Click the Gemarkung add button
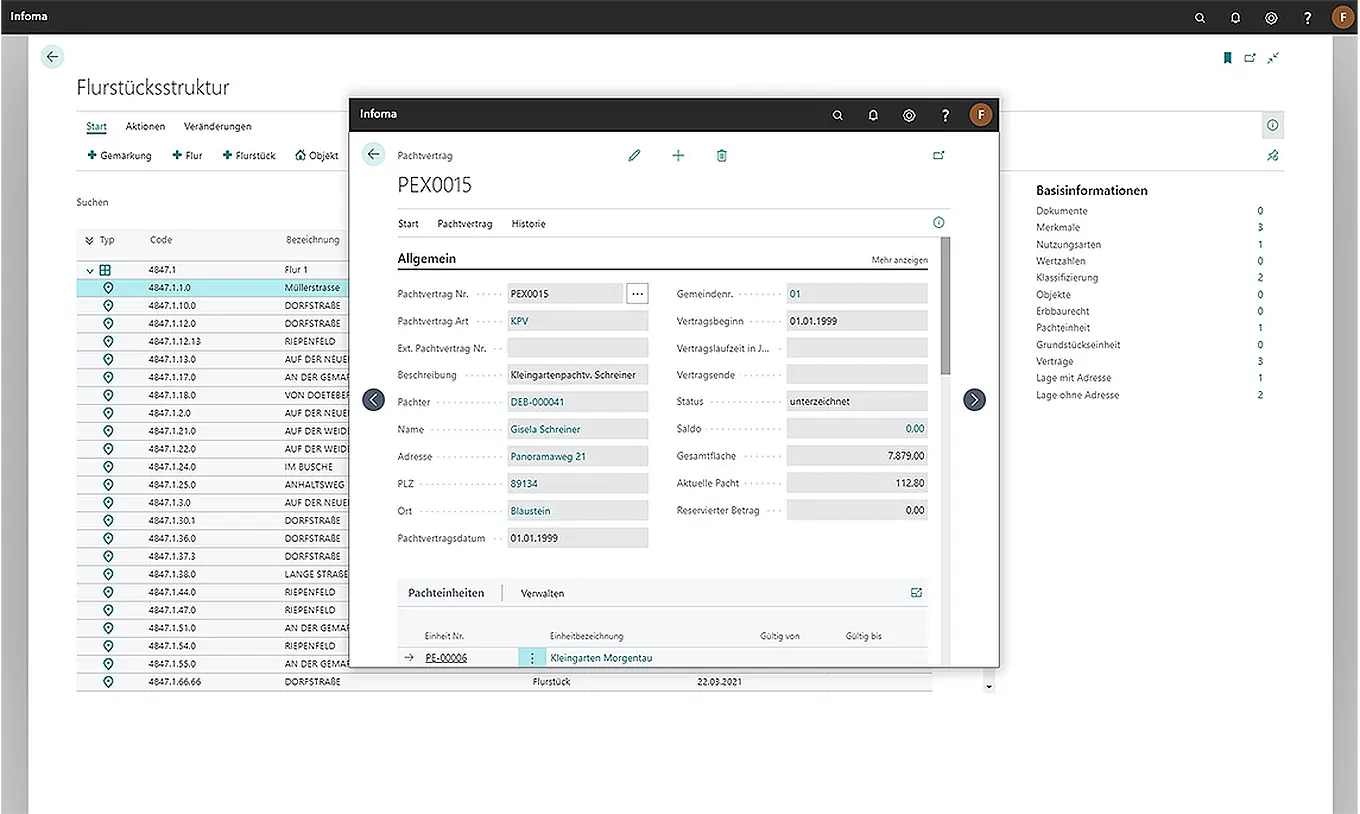Image resolution: width=1360 pixels, height=814 pixels. pos(119,156)
